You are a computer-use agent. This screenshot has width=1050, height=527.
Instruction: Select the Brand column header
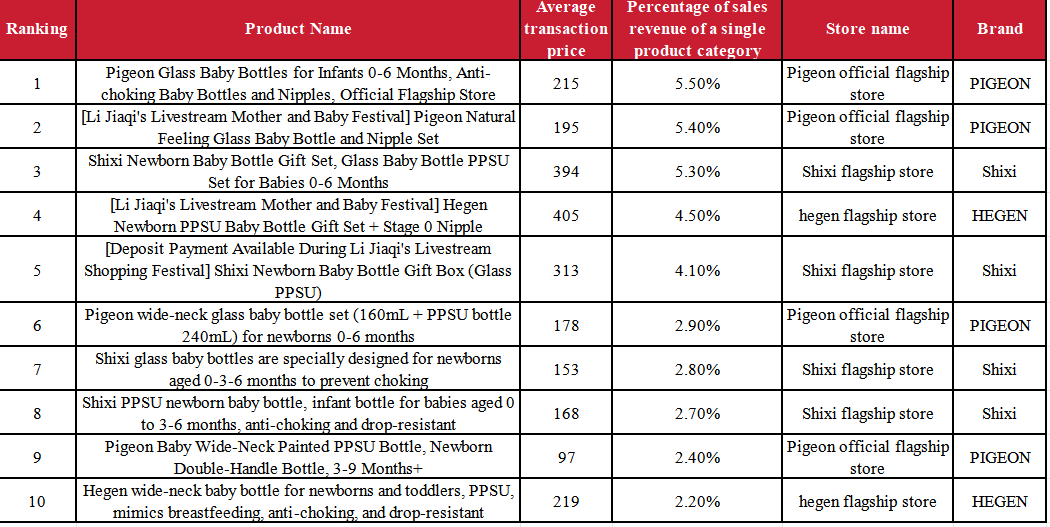(x=999, y=29)
